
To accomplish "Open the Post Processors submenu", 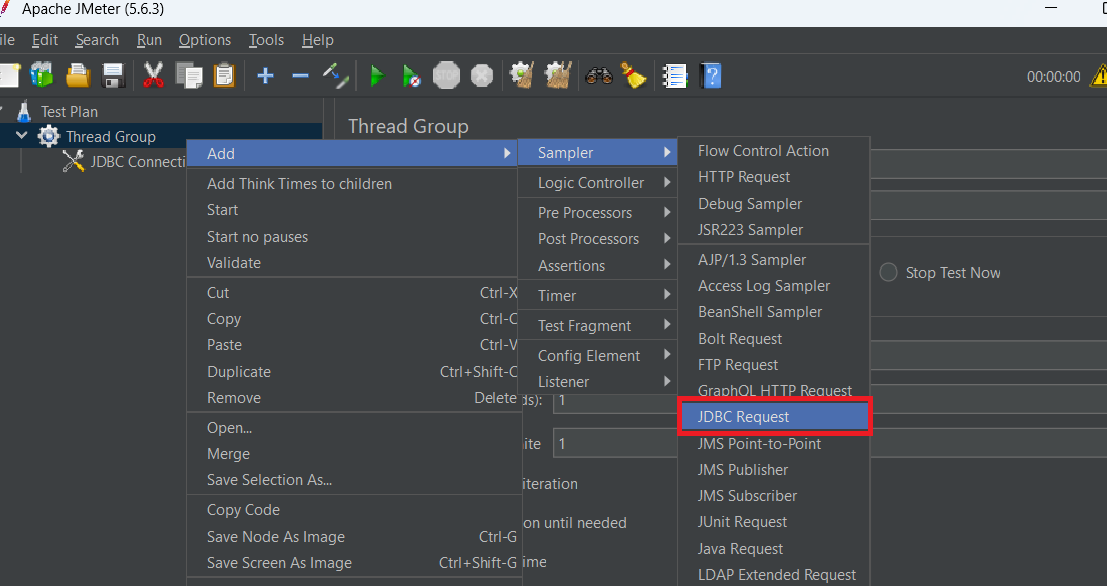I will (598, 239).
